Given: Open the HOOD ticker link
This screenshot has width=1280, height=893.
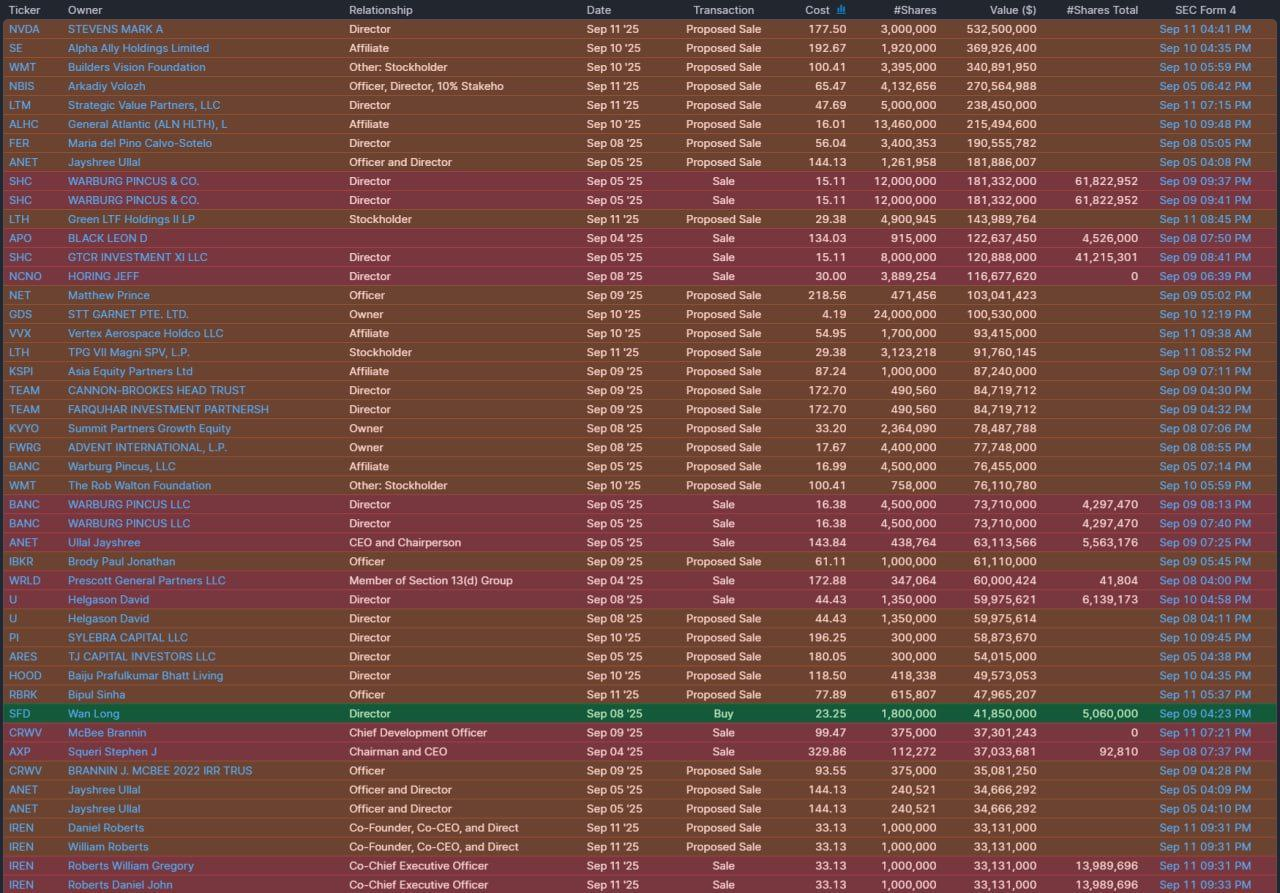Looking at the screenshot, I should tap(24, 675).
